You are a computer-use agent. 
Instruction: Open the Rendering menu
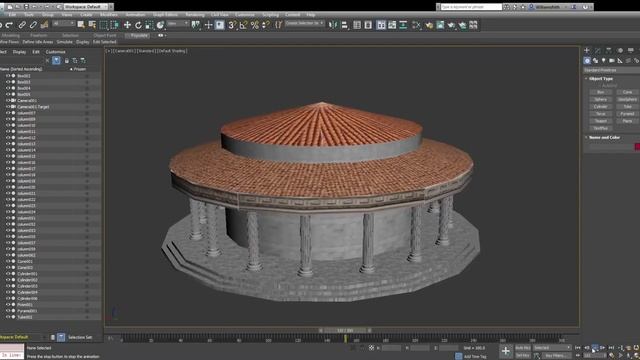[x=195, y=15]
